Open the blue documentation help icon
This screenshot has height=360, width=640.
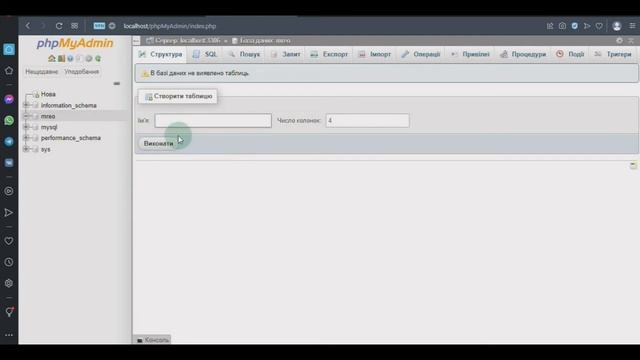pyautogui.click(x=70, y=58)
